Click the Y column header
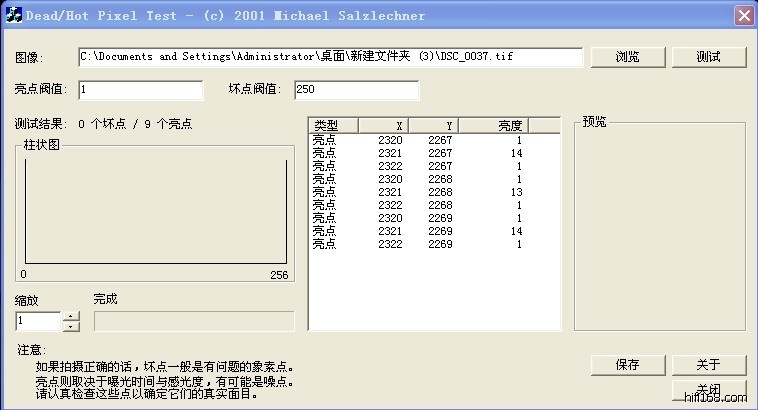The height and width of the screenshot is (410, 758). (x=433, y=125)
